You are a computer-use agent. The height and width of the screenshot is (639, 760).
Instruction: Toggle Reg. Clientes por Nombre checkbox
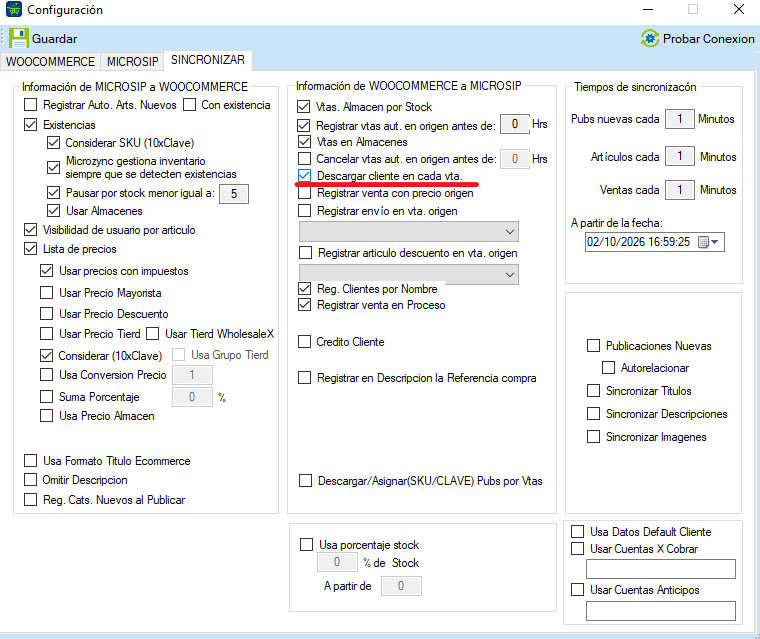[x=304, y=288]
